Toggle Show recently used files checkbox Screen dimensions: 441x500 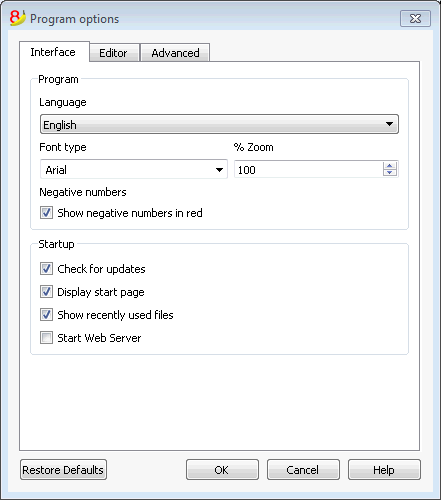[x=46, y=314]
